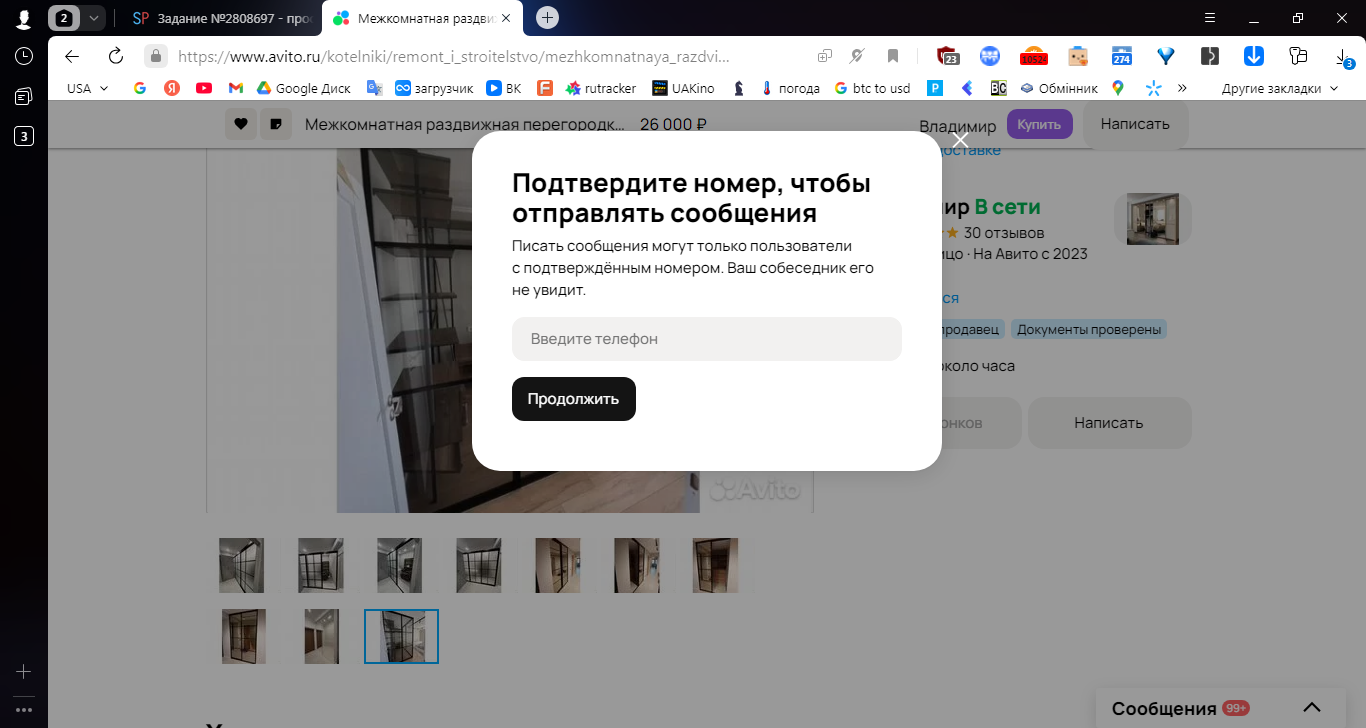The image size is (1366, 728).
Task: Select the last highlighted photo thumbnail
Action: pyautogui.click(x=401, y=636)
